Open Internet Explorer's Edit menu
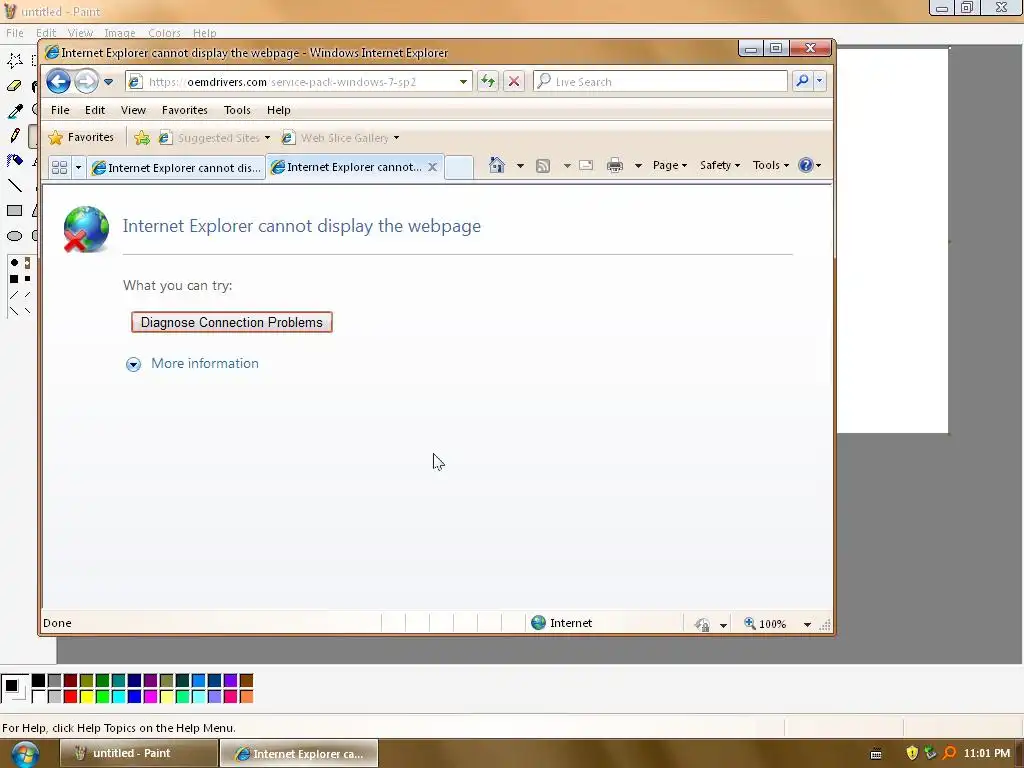The width and height of the screenshot is (1024, 768). click(x=95, y=110)
